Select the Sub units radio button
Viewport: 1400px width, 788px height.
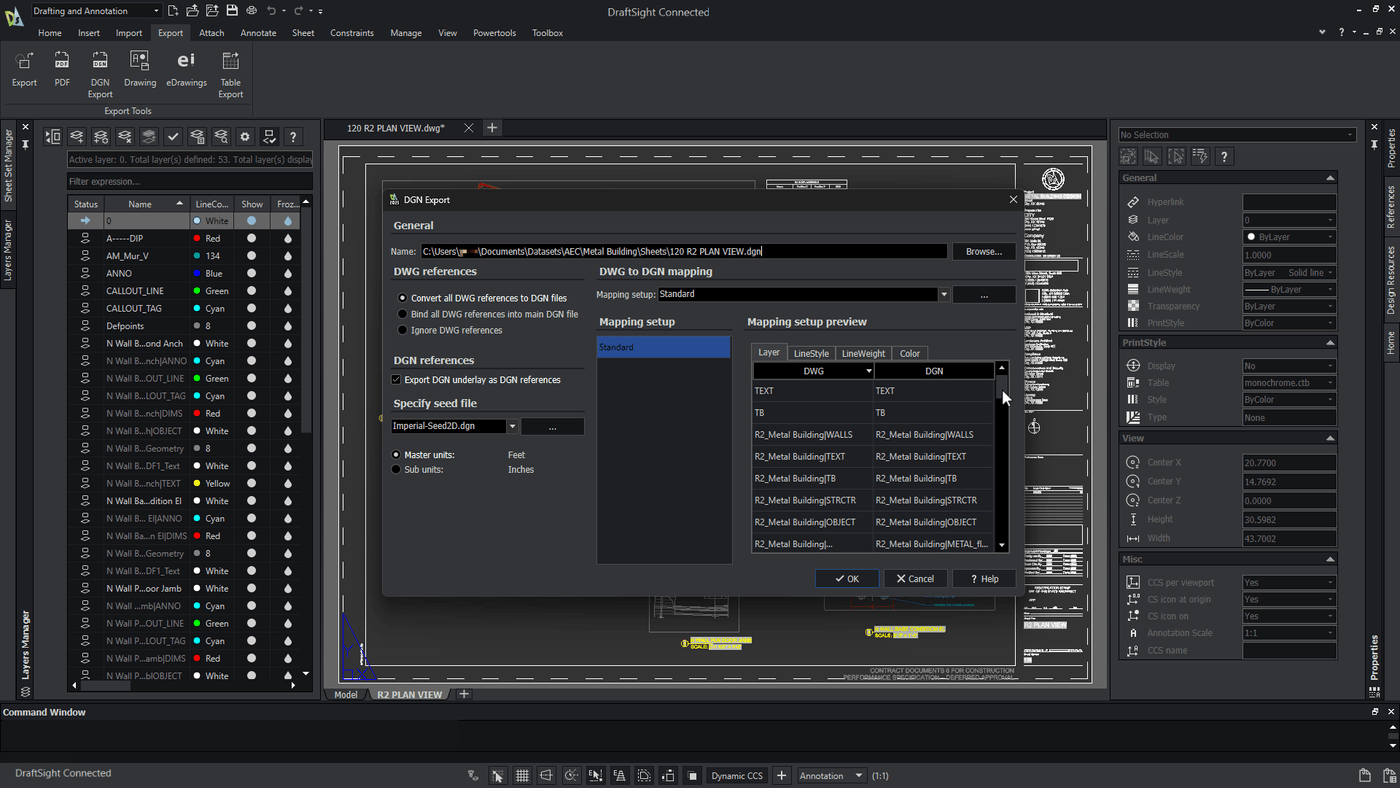(x=395, y=469)
